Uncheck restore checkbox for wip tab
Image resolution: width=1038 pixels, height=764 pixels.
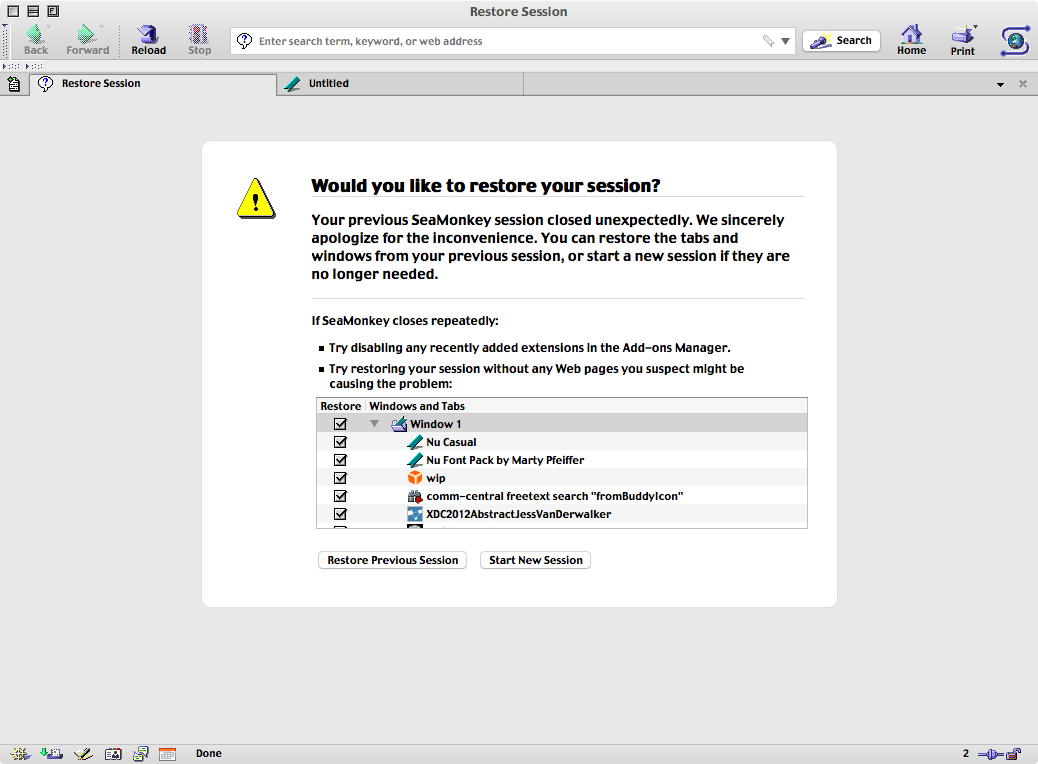340,478
